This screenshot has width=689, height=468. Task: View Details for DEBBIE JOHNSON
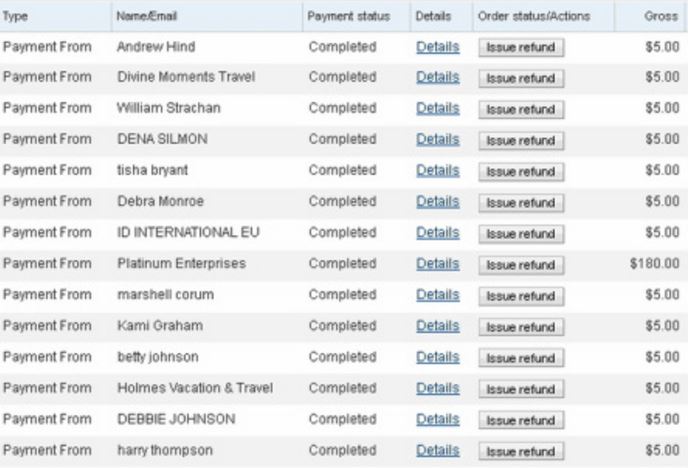(x=438, y=420)
